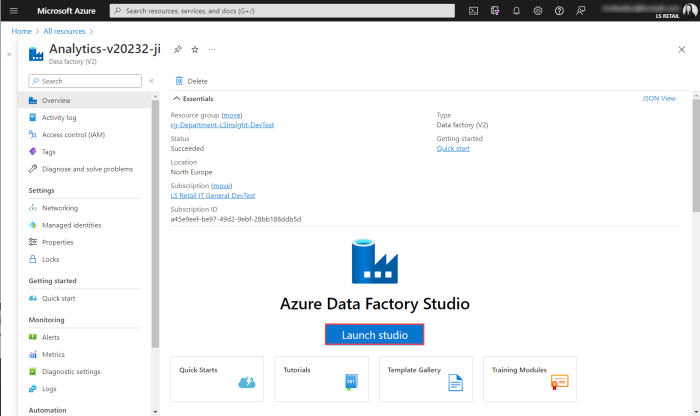Collapse the left sidebar menu

coord(151,81)
